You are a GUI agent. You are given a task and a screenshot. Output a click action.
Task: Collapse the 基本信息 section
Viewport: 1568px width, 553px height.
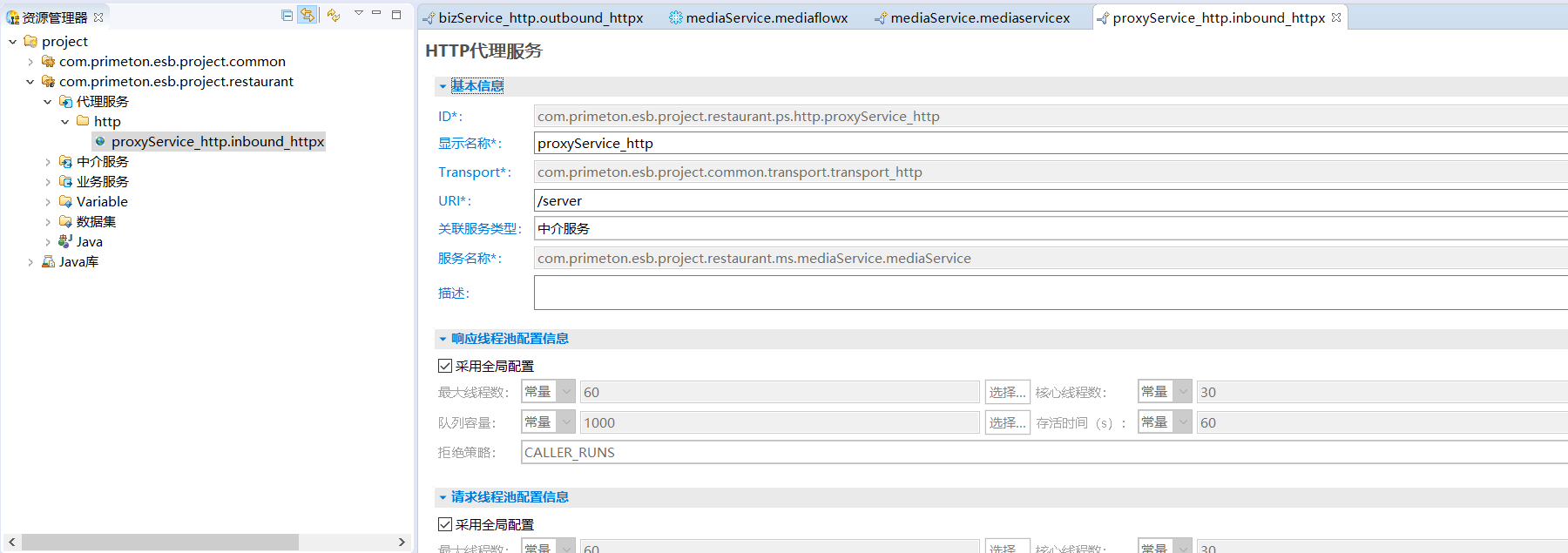pyautogui.click(x=443, y=86)
